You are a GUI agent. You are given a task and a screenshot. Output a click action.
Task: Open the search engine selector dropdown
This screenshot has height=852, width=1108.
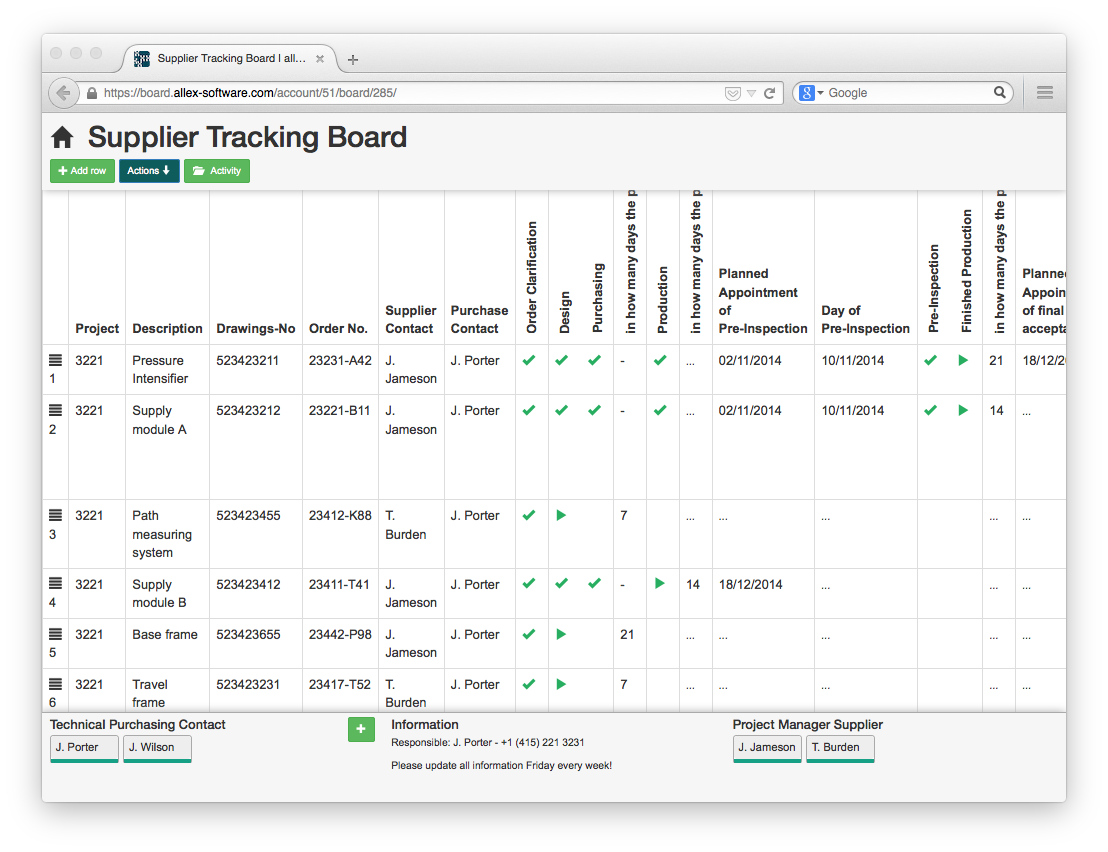coord(811,93)
